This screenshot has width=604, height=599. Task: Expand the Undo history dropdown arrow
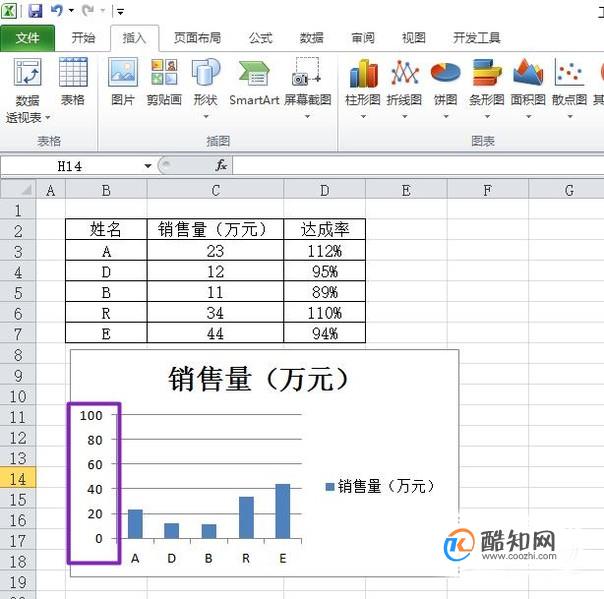click(71, 11)
